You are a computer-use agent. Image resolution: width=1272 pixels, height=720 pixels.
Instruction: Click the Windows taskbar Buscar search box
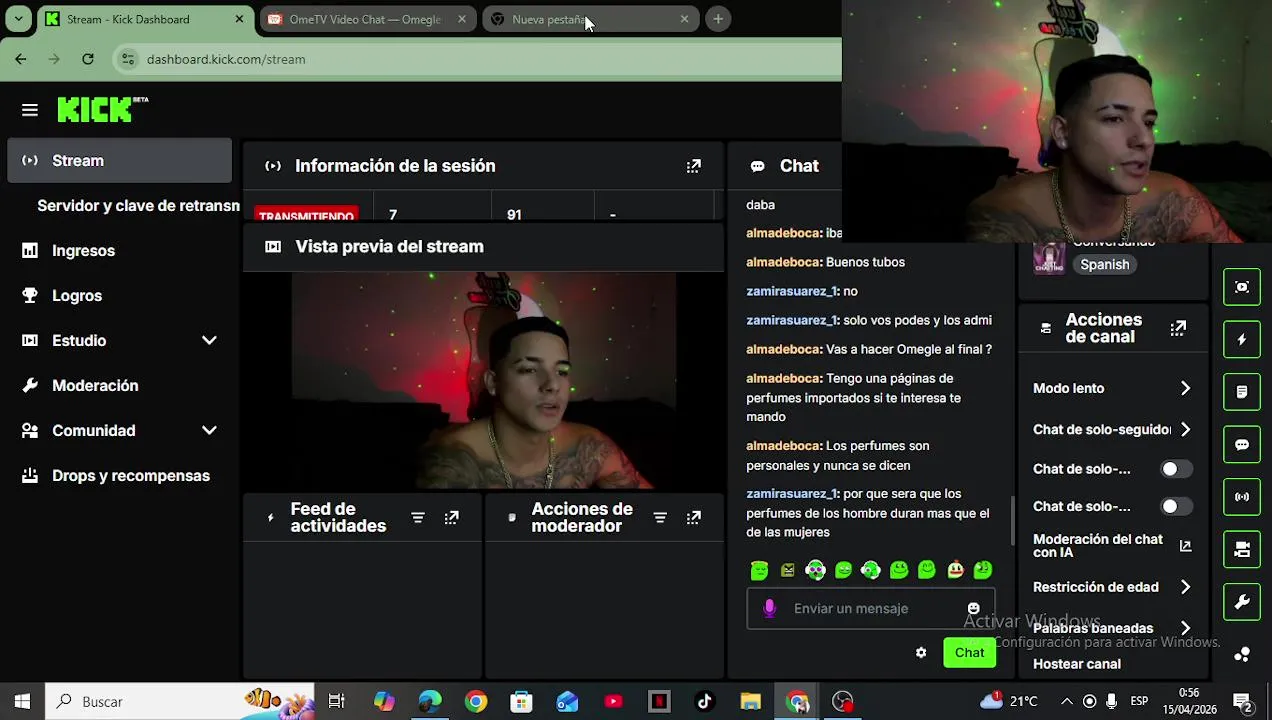[x=180, y=702]
